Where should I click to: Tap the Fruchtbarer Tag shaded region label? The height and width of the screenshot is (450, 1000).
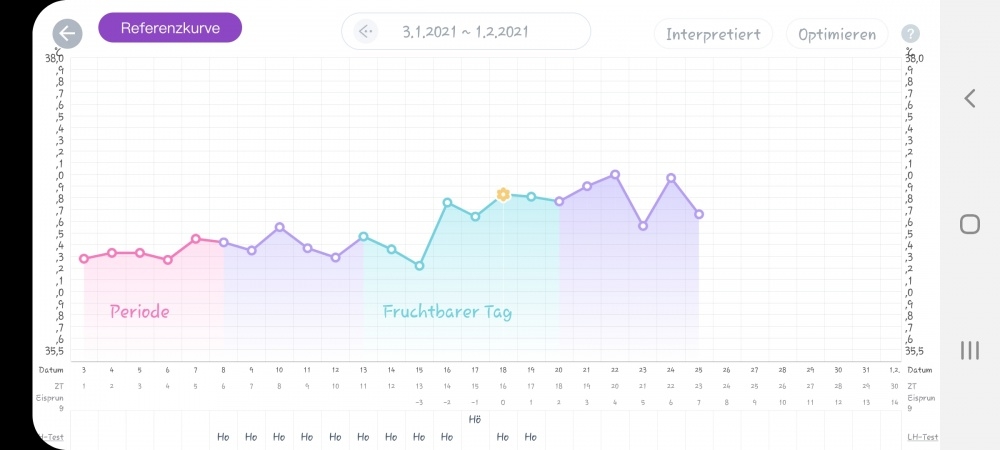(447, 311)
